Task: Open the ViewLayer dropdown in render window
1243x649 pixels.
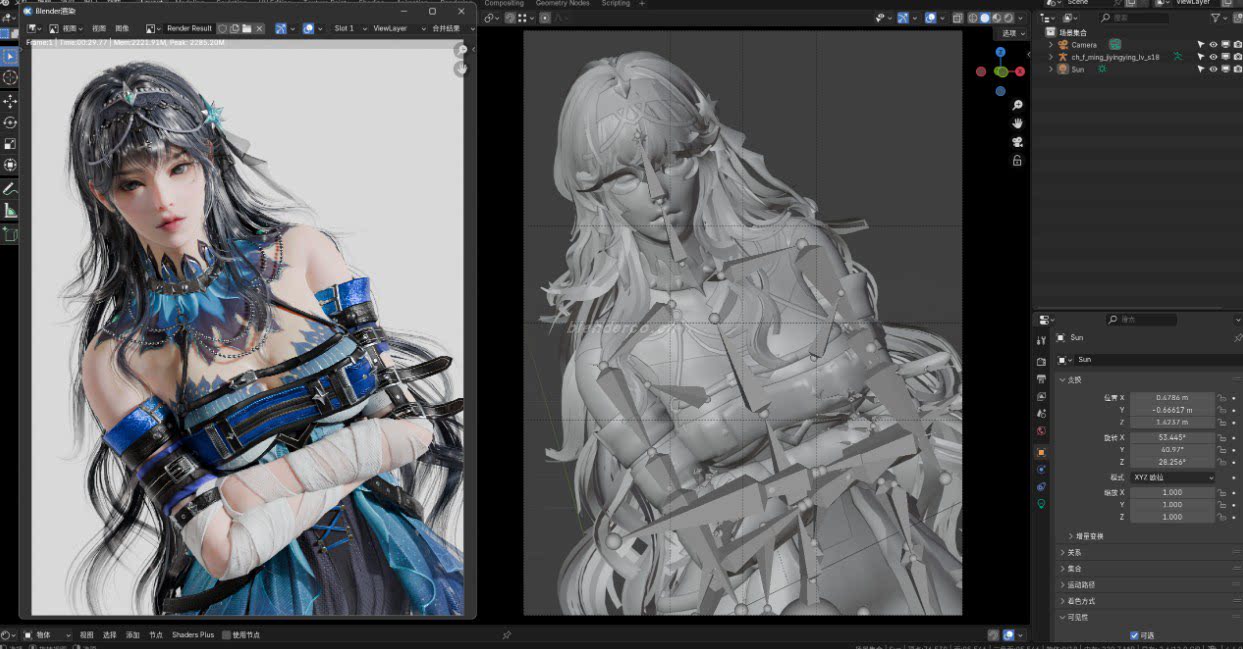Action: click(398, 28)
